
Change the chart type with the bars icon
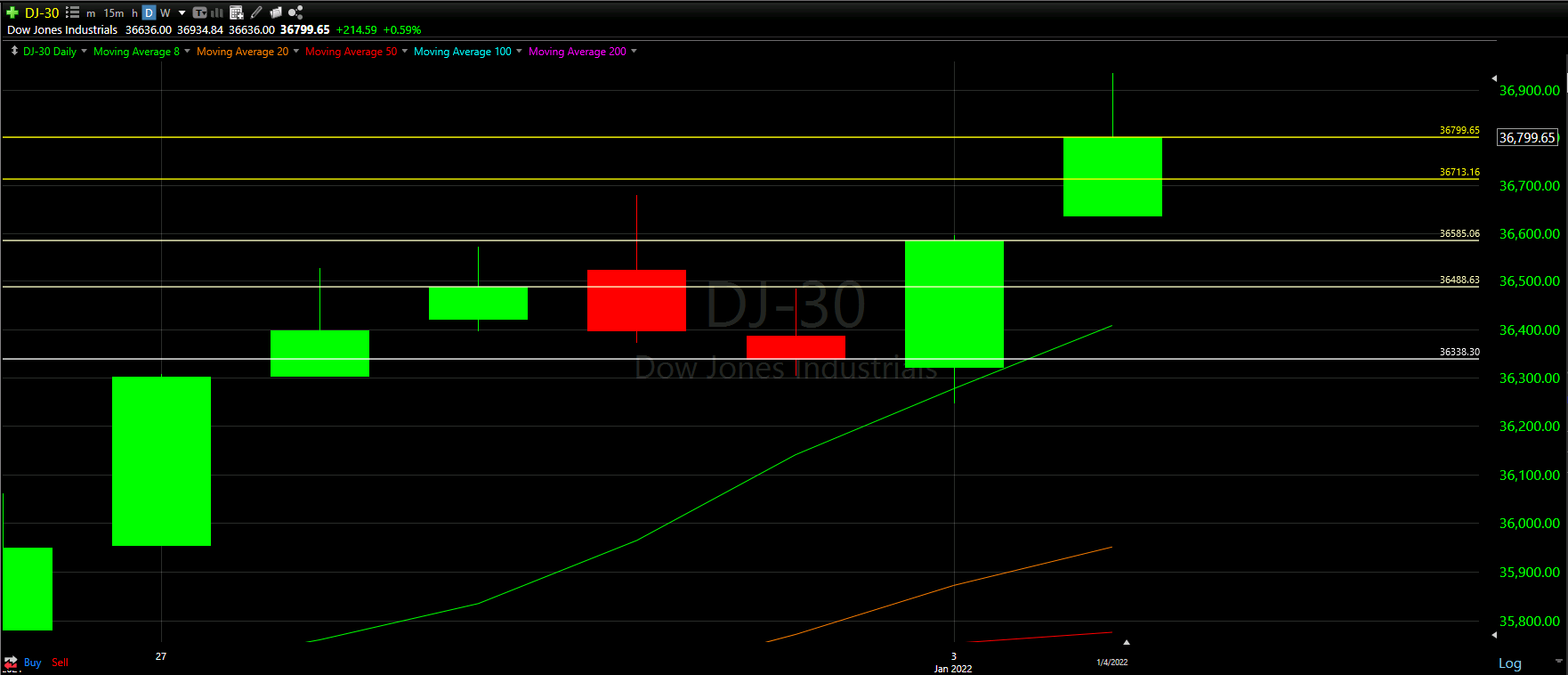coord(216,12)
